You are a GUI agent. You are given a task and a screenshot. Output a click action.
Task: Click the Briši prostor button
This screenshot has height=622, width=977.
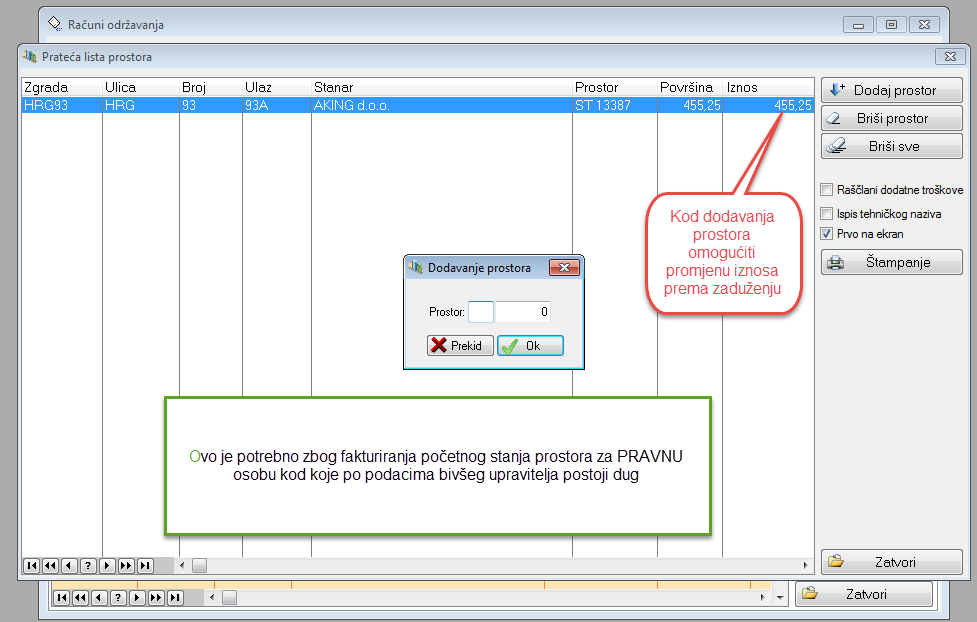pos(891,118)
